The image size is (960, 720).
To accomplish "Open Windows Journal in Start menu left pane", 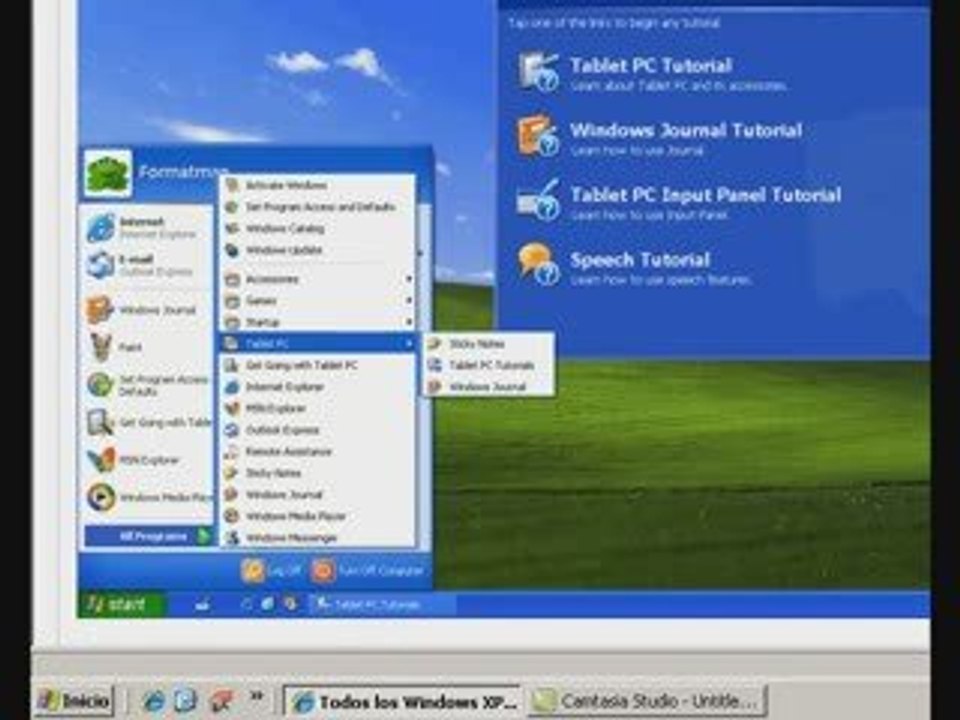I will (148, 310).
